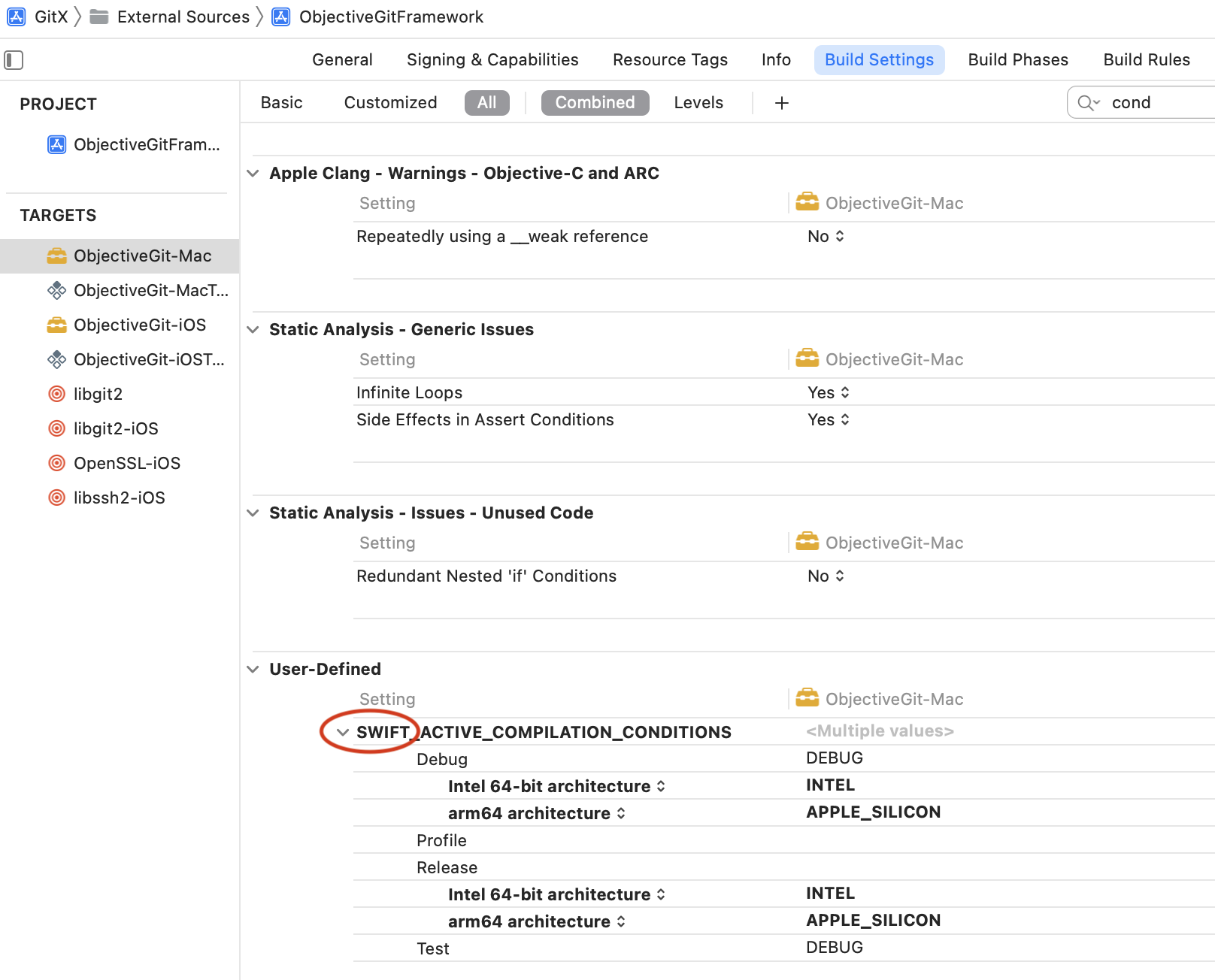Show Customized build settings
Image resolution: width=1215 pixels, height=980 pixels.
point(390,103)
